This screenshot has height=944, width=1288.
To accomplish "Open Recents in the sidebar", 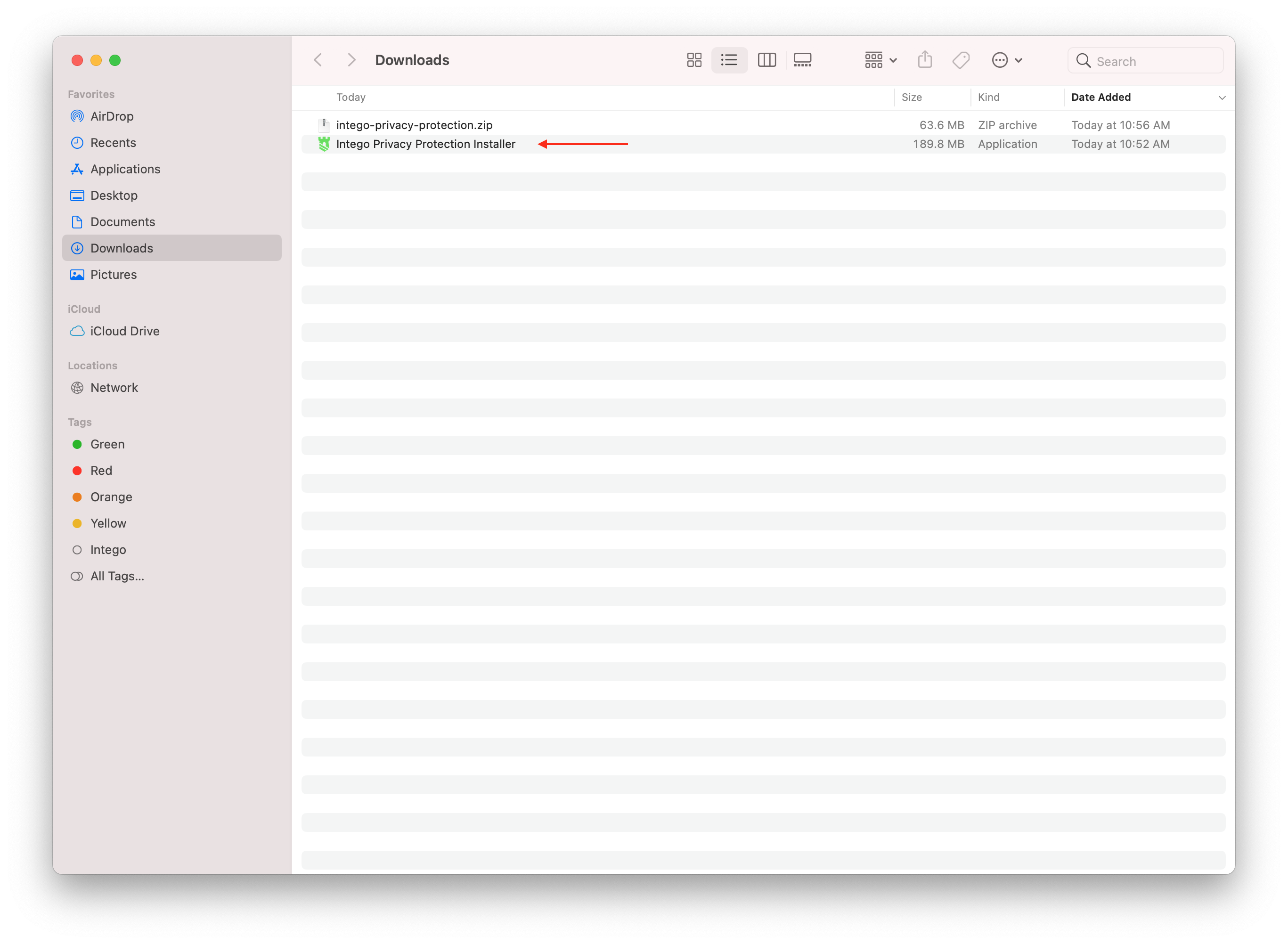I will pos(171,143).
